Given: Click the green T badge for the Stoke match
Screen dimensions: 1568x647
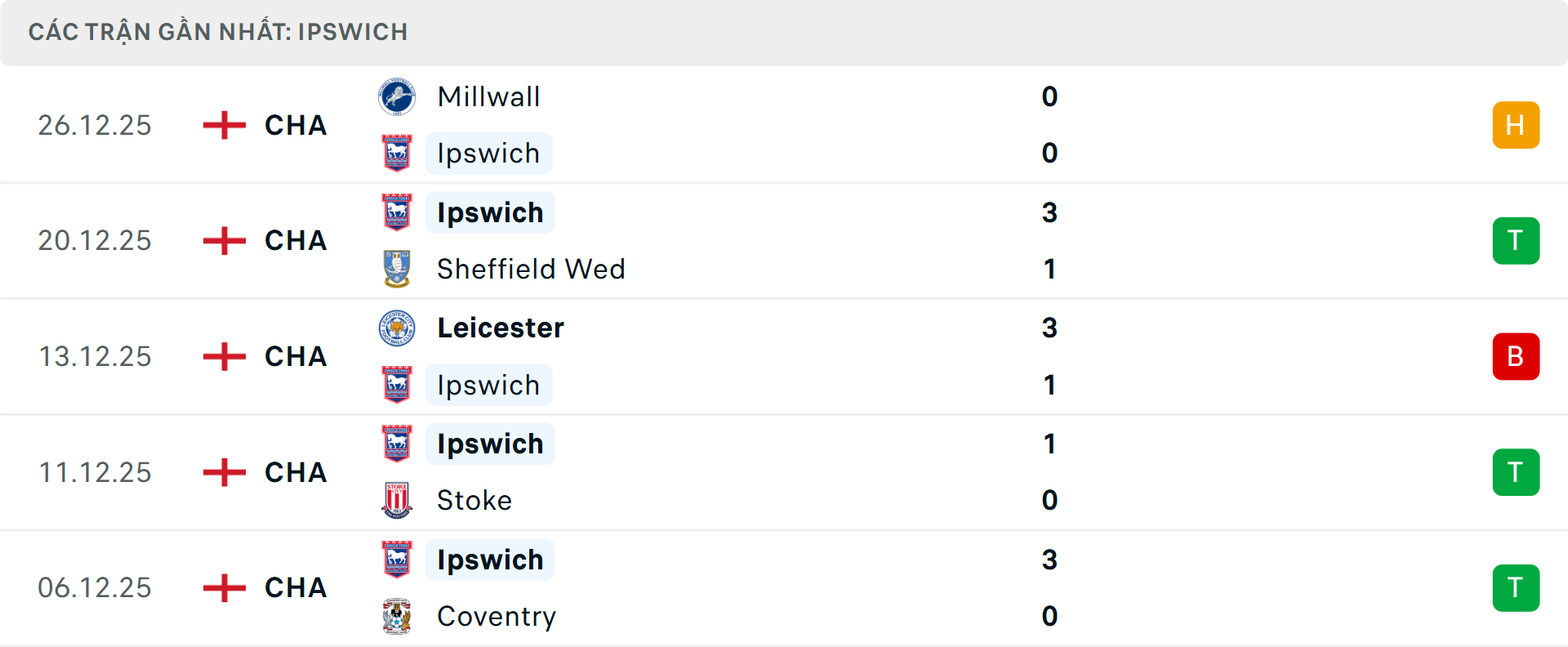Looking at the screenshot, I should click(x=1516, y=472).
